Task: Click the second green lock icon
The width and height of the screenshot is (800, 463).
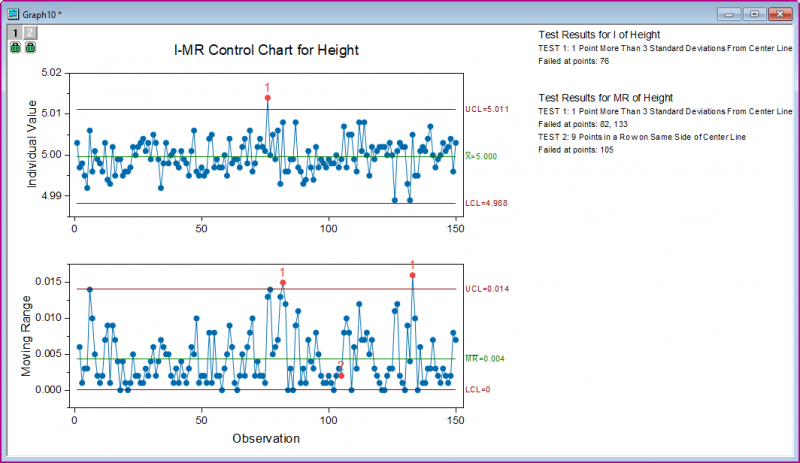Action: [30, 47]
